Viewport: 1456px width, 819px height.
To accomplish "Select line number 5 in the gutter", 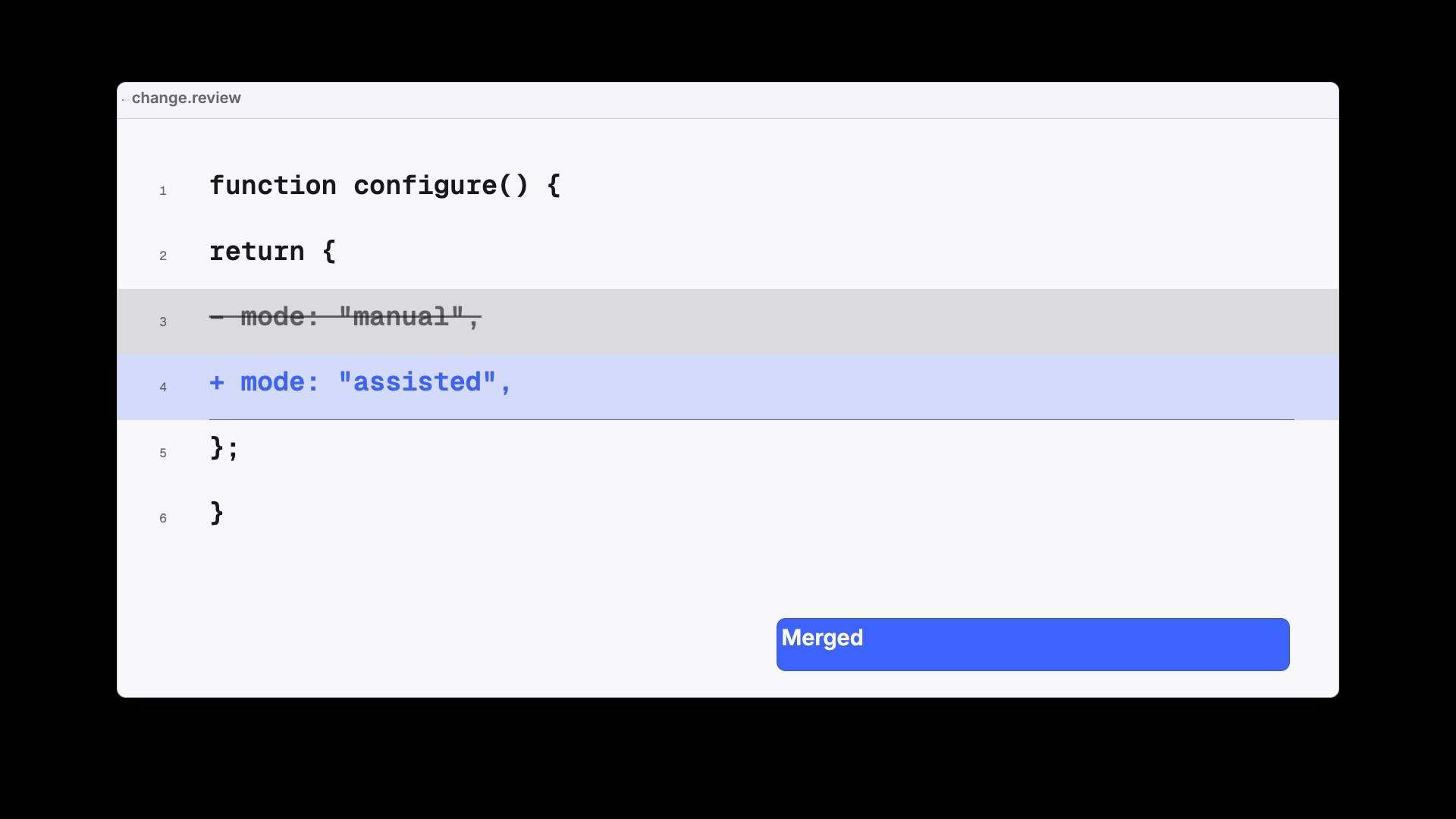I will [x=163, y=453].
